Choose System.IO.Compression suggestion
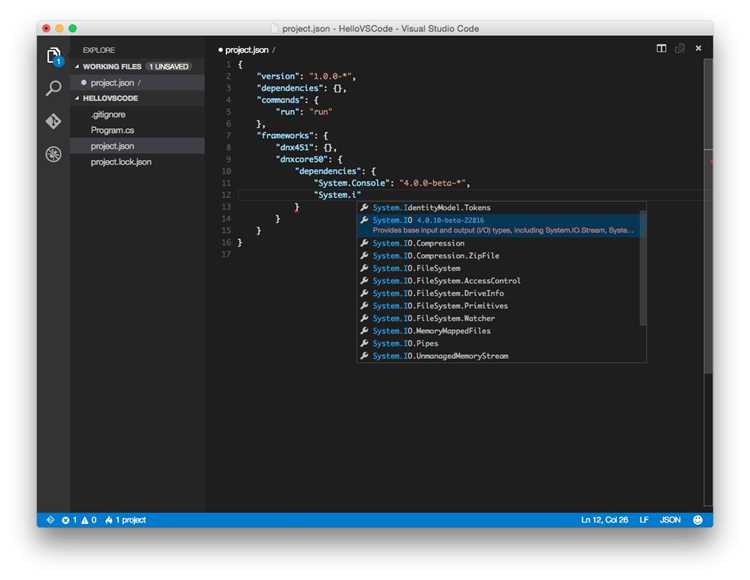The width and height of the screenshot is (750, 580). 500,243
